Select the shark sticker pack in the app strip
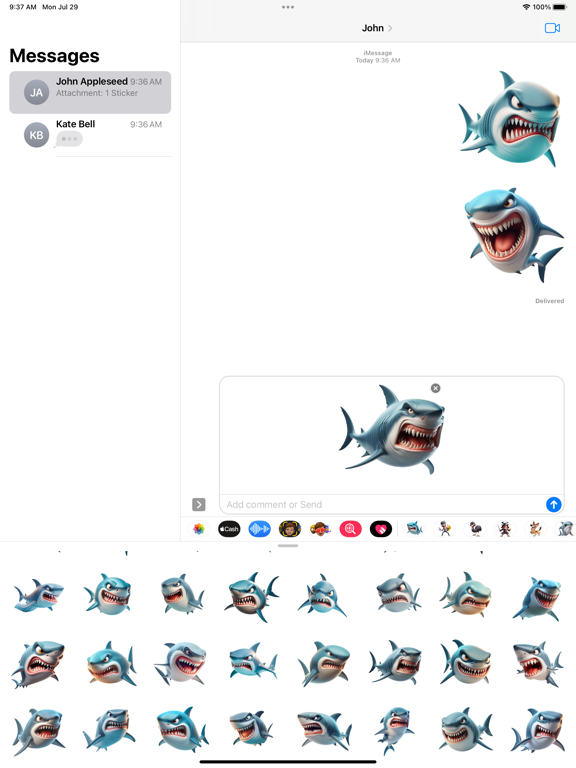This screenshot has width=576, height=768. tap(414, 529)
